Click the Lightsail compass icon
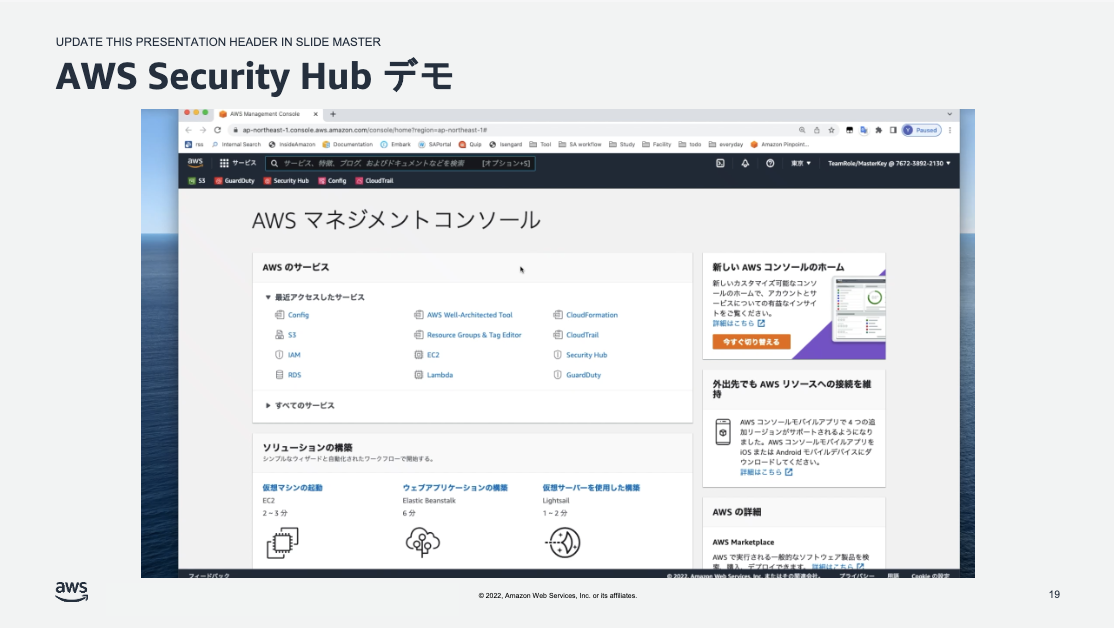This screenshot has height=628, width=1114. click(x=563, y=543)
